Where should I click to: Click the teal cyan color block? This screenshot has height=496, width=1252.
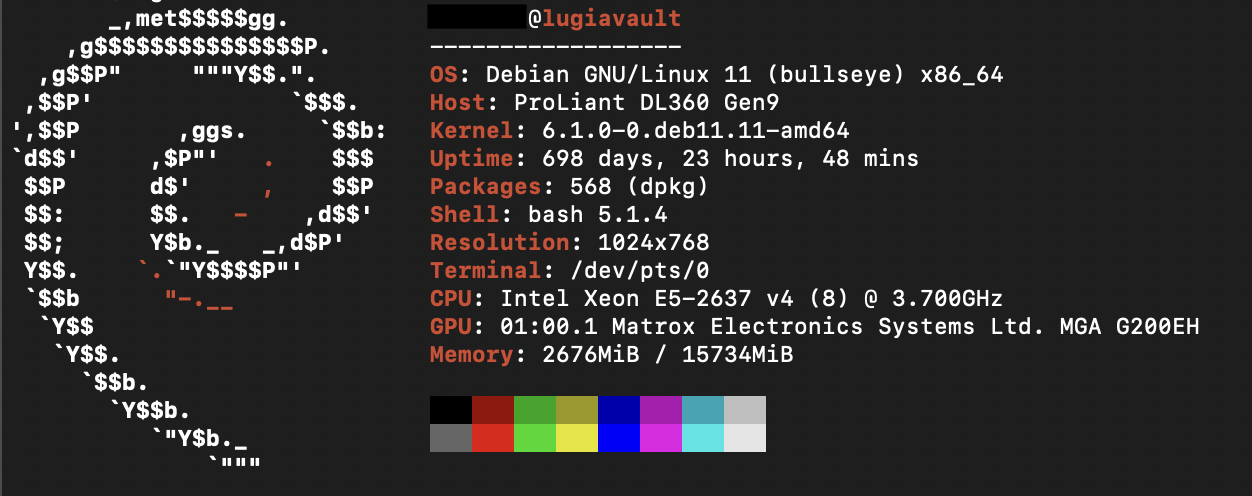[703, 410]
